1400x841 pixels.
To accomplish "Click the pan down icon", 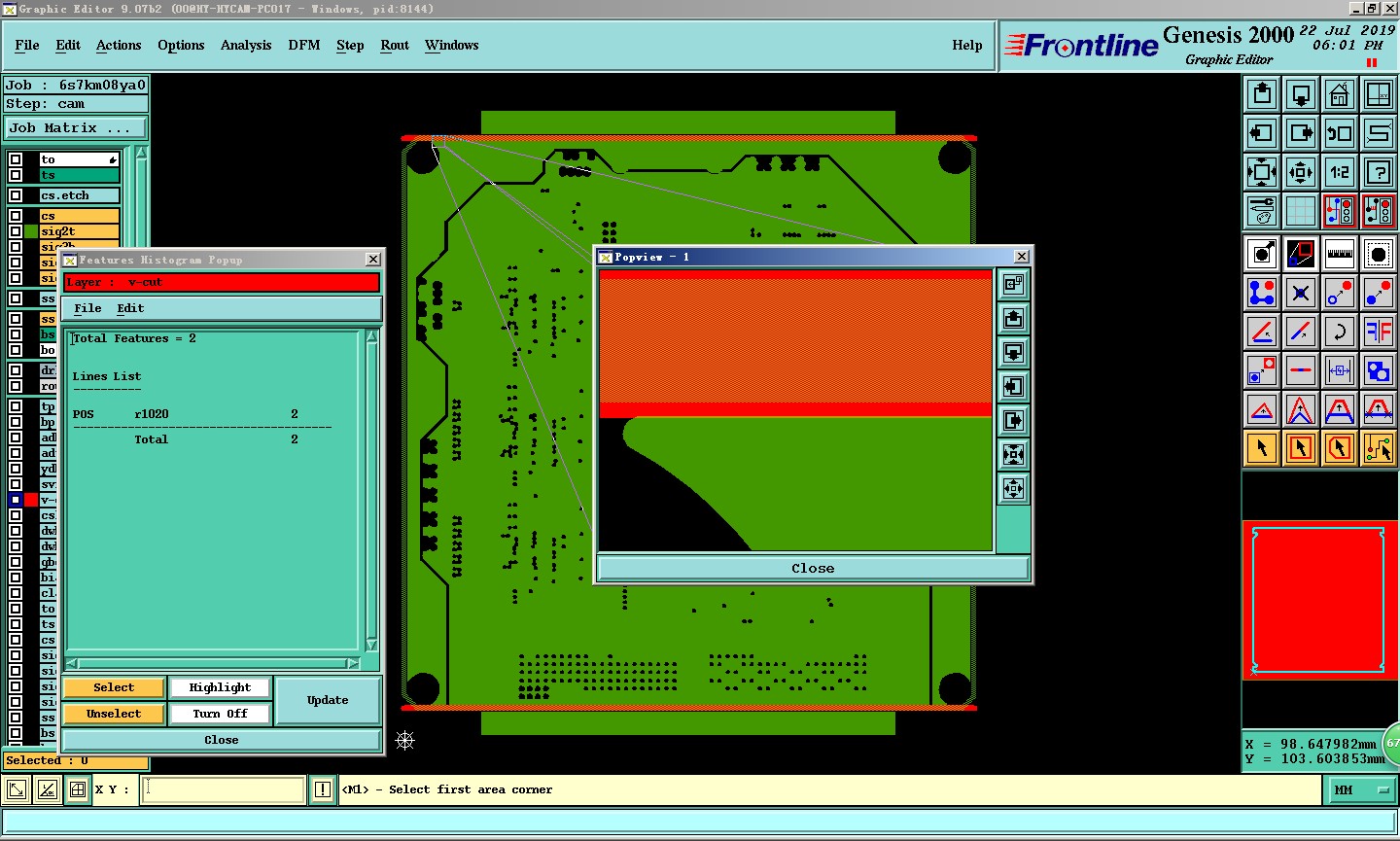I will [x=1301, y=94].
